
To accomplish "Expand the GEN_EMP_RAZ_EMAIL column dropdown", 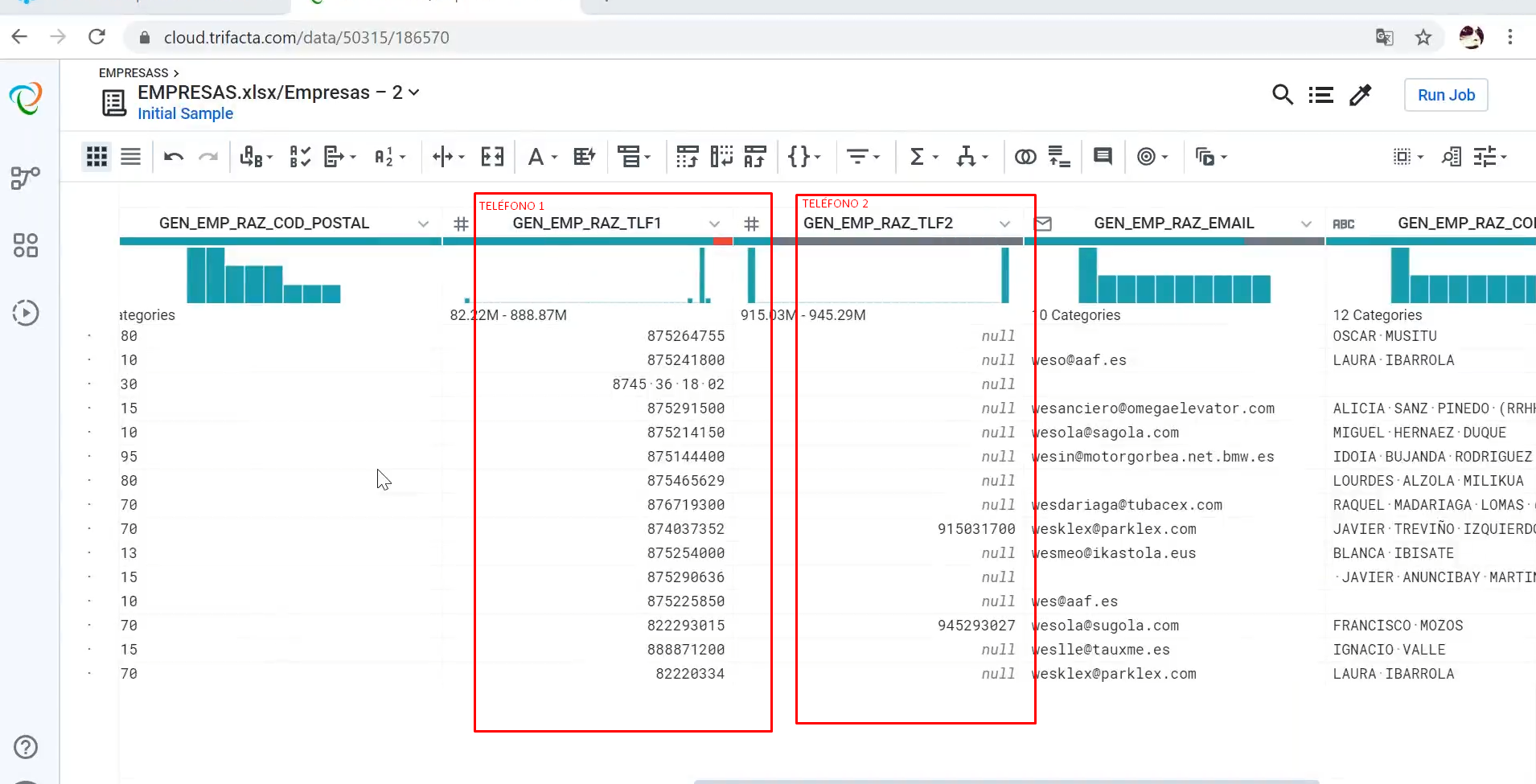I will (x=1306, y=223).
